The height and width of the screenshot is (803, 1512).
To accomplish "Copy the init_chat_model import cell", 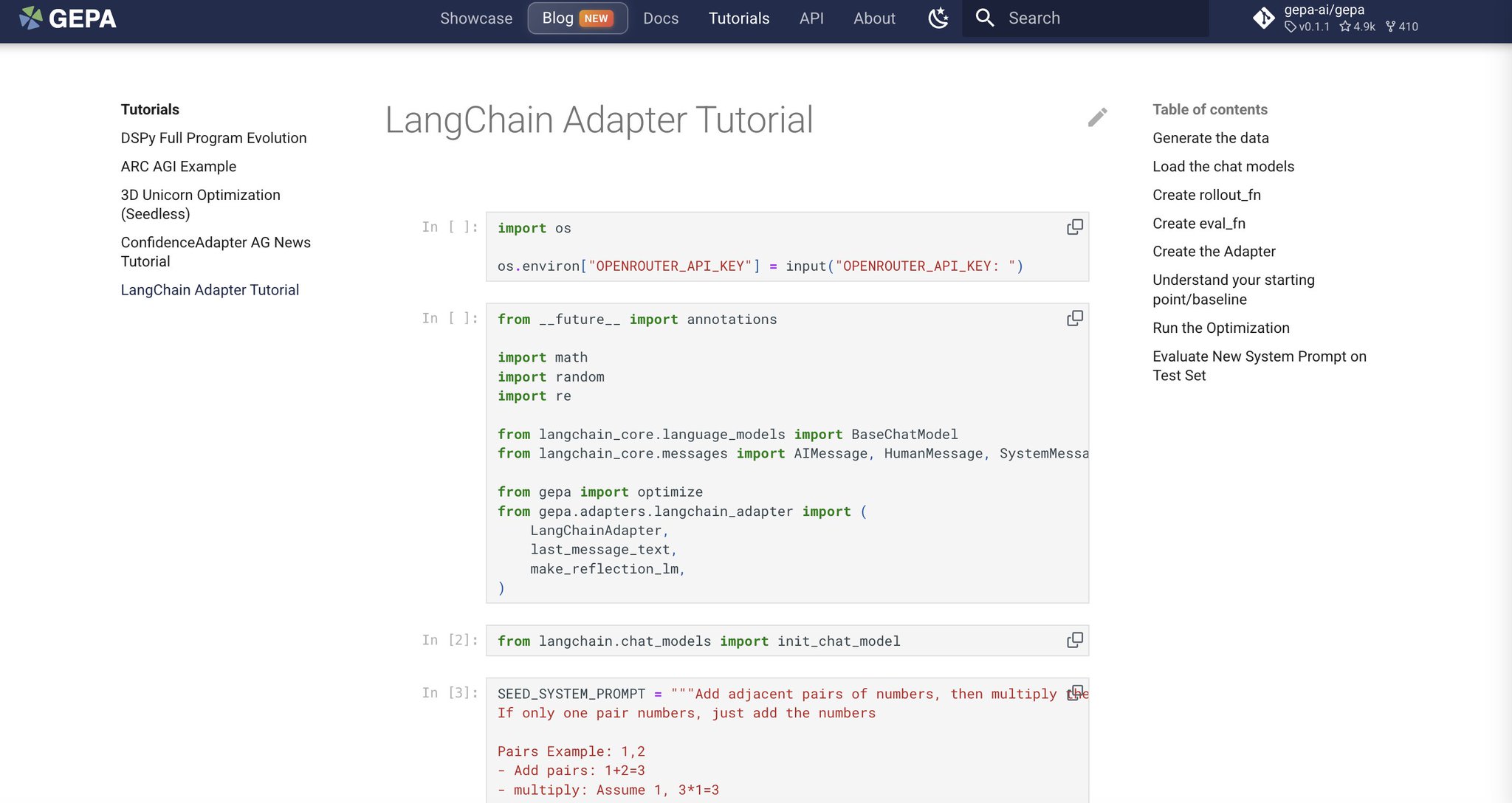I will 1075,640.
